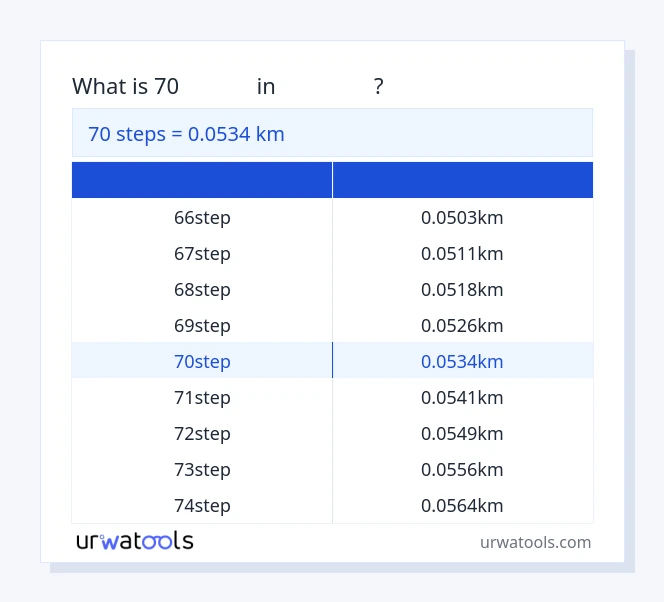Select the 0.0564km value
This screenshot has width=664, height=602.
pyautogui.click(x=462, y=506)
